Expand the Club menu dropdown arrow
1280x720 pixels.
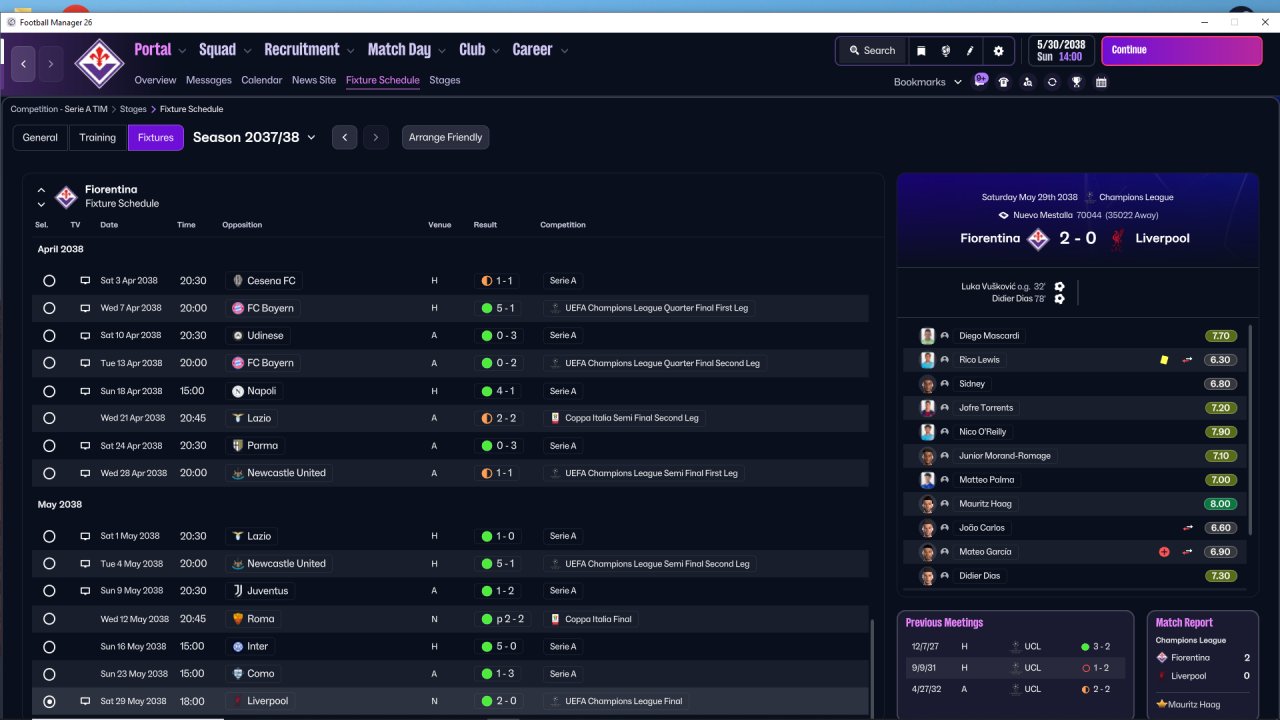pos(496,50)
